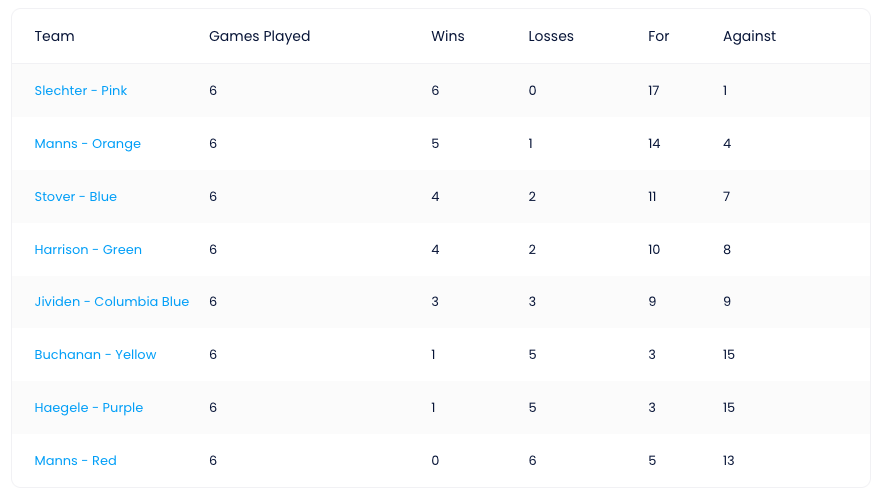Click Slechter - Pink's Wins value 6

[435, 91]
